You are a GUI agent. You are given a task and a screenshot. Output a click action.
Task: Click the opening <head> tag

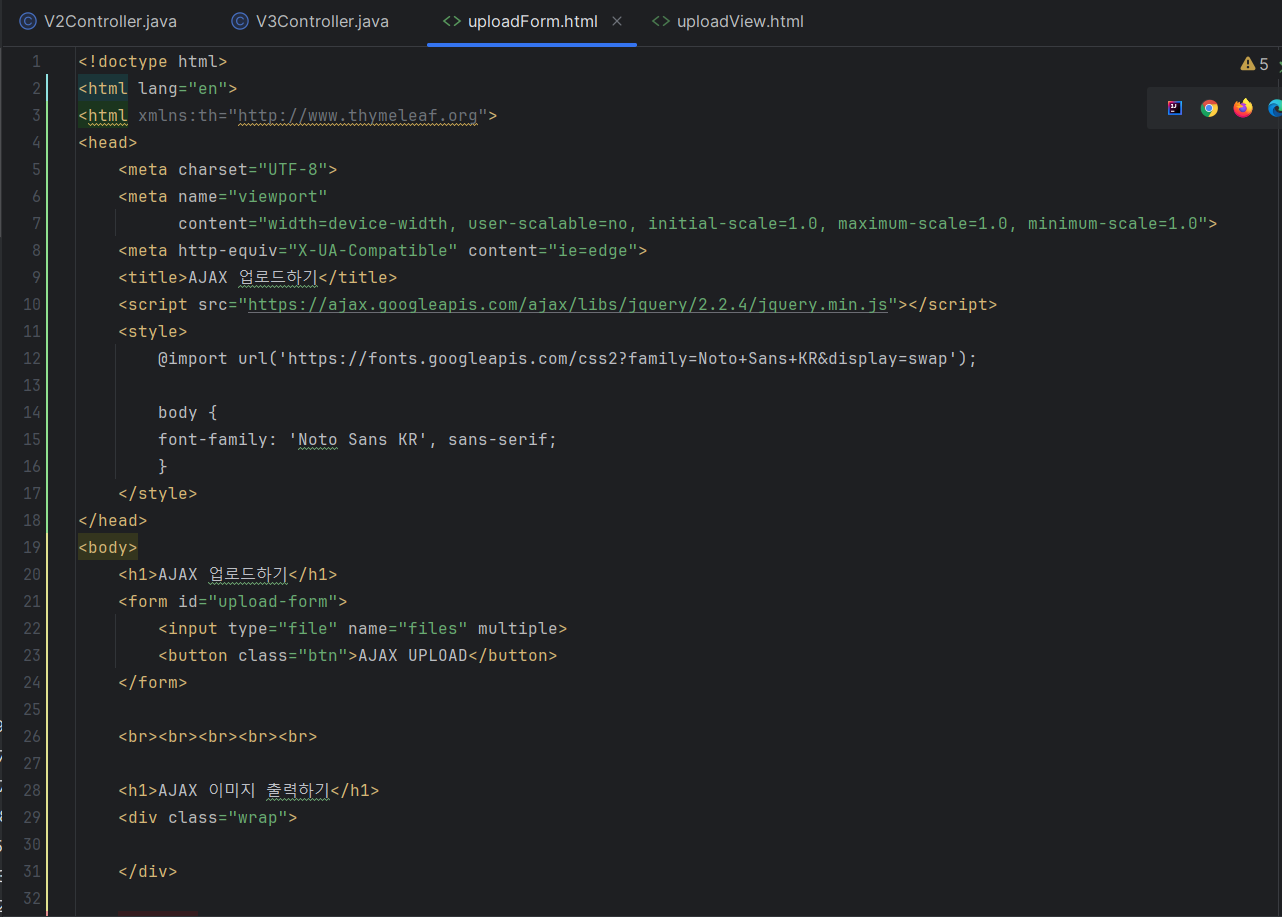click(108, 143)
